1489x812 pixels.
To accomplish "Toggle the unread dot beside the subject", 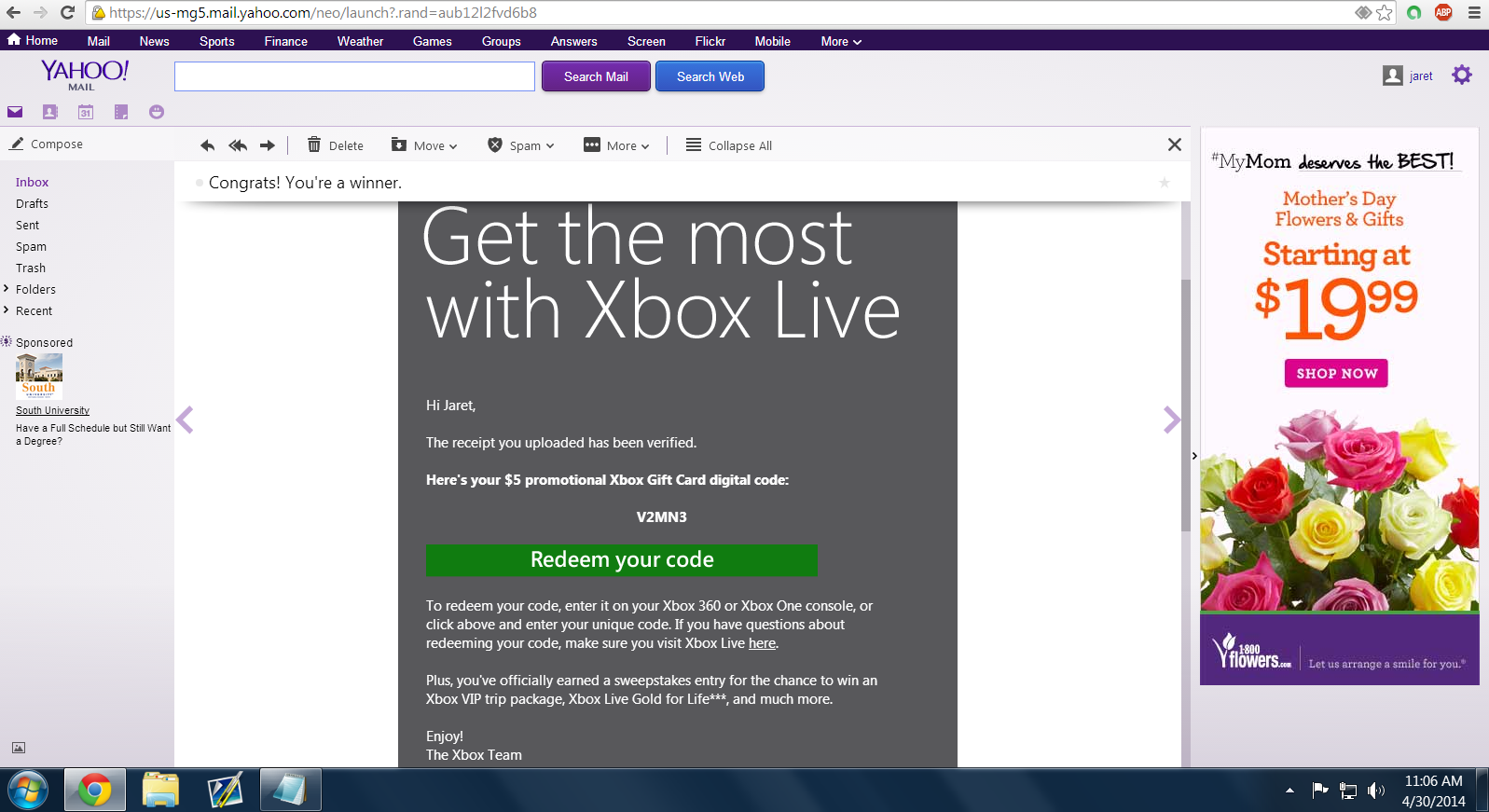I will click(200, 183).
